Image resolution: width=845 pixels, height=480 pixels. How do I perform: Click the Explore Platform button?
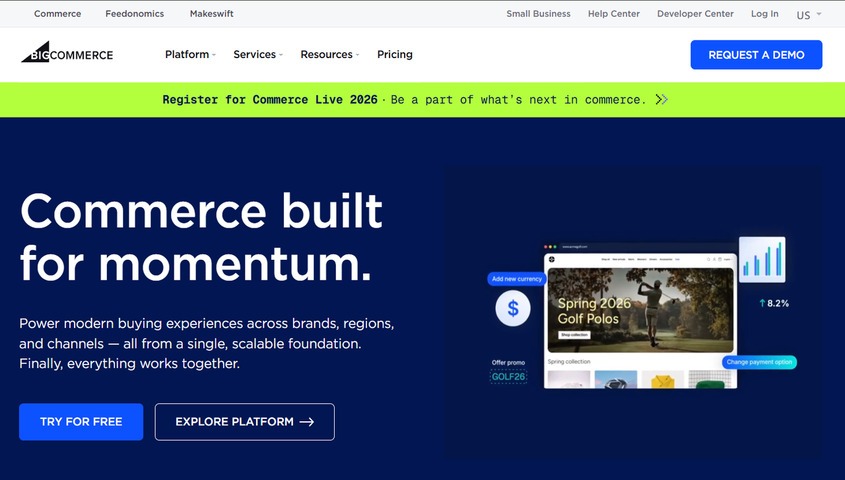245,422
